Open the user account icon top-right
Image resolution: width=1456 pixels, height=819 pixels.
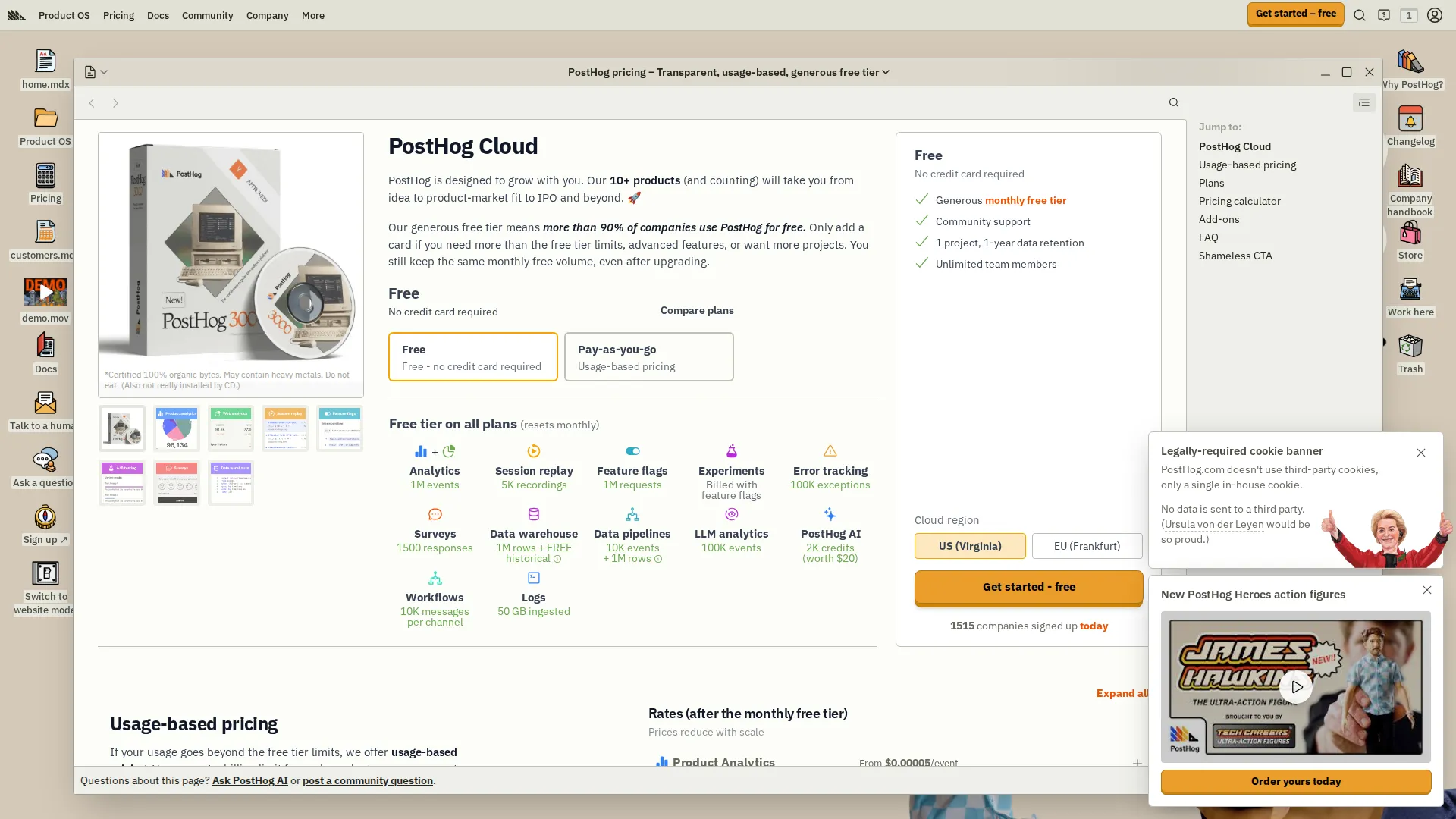1434,14
